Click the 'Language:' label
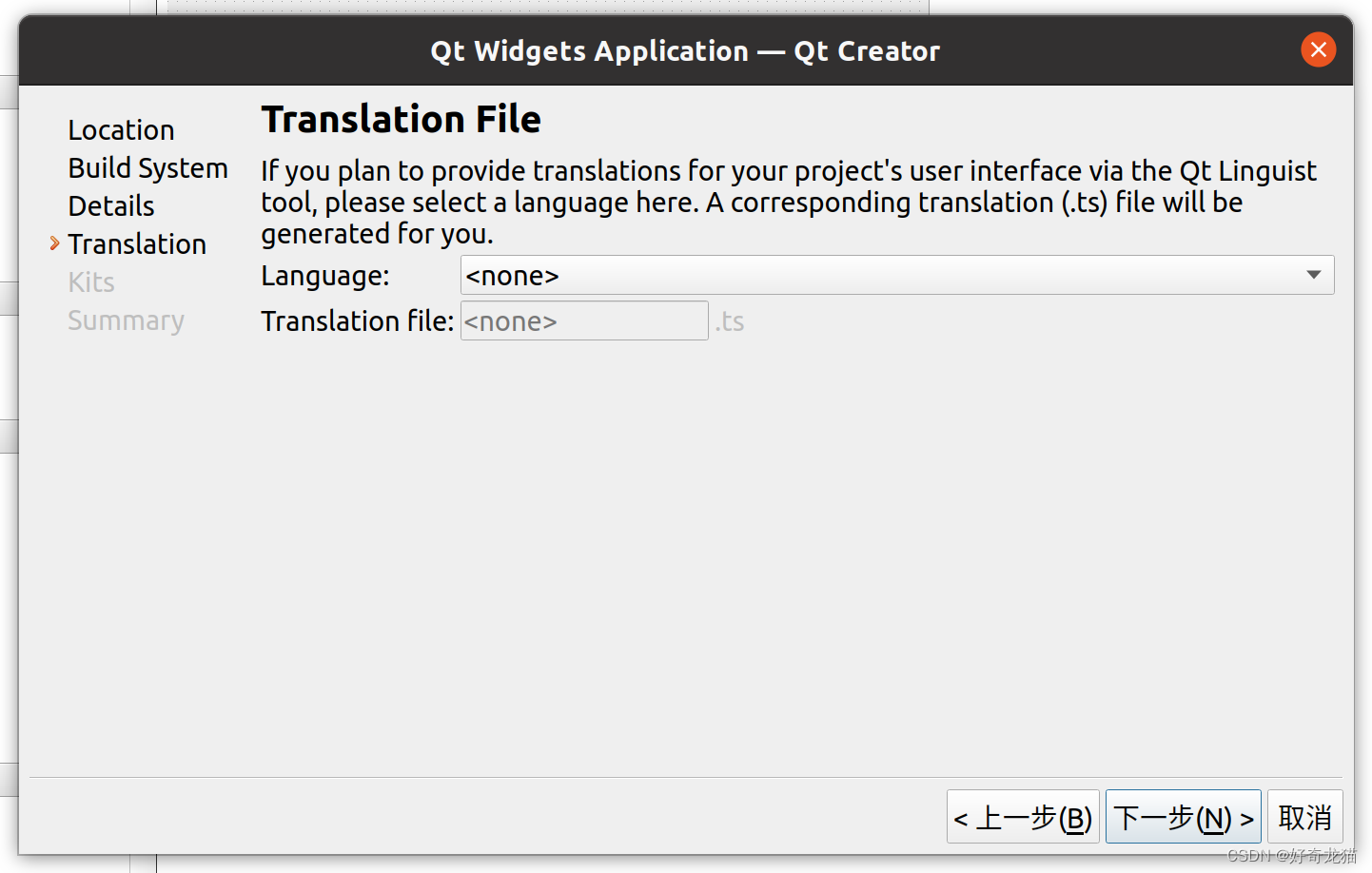This screenshot has width=1372, height=873. [325, 276]
